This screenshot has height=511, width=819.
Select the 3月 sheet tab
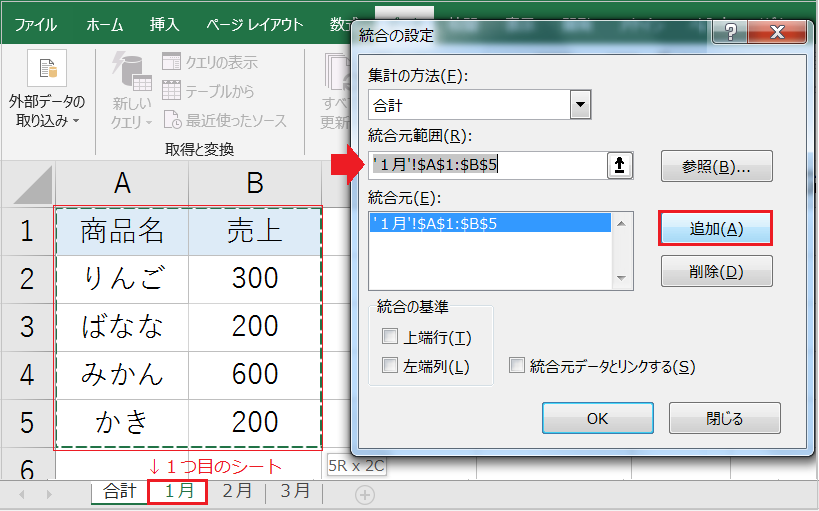[x=295, y=491]
